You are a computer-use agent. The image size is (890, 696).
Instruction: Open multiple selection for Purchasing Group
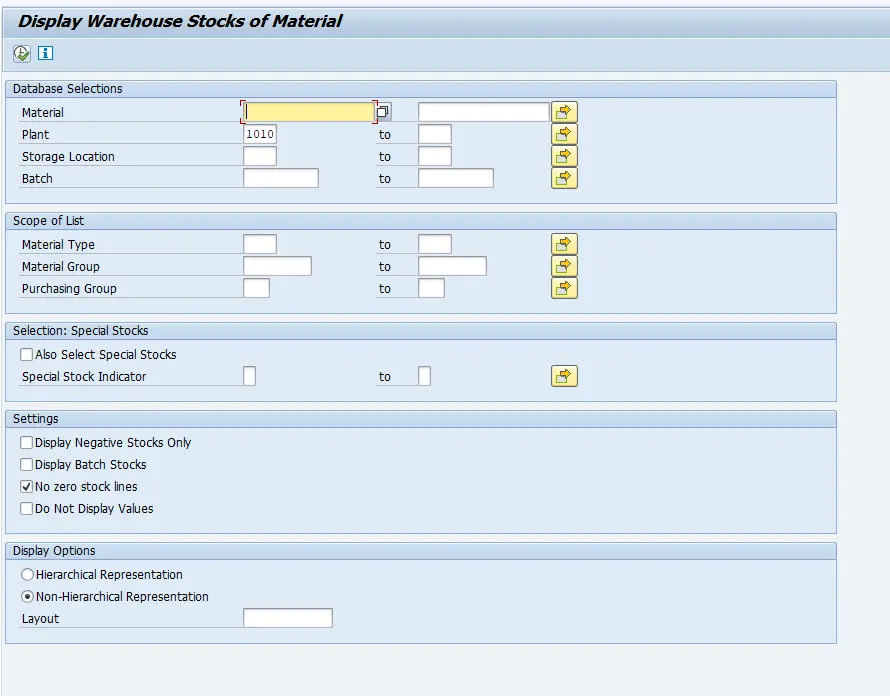[564, 288]
